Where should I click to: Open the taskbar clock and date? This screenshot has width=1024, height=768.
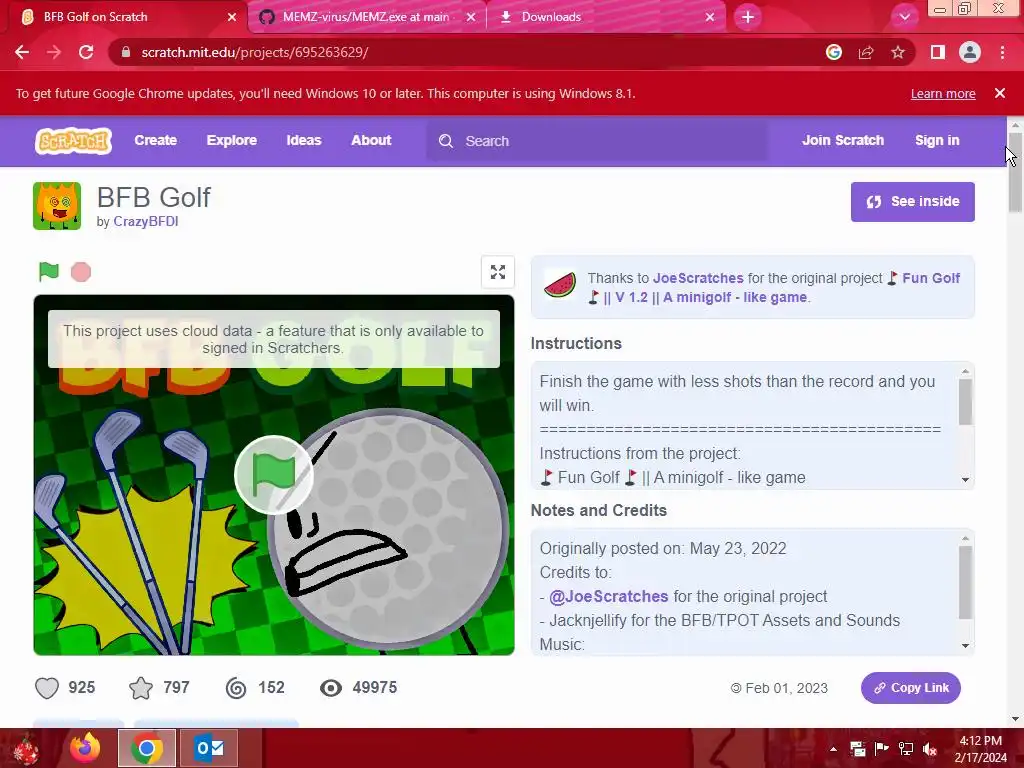(980, 749)
